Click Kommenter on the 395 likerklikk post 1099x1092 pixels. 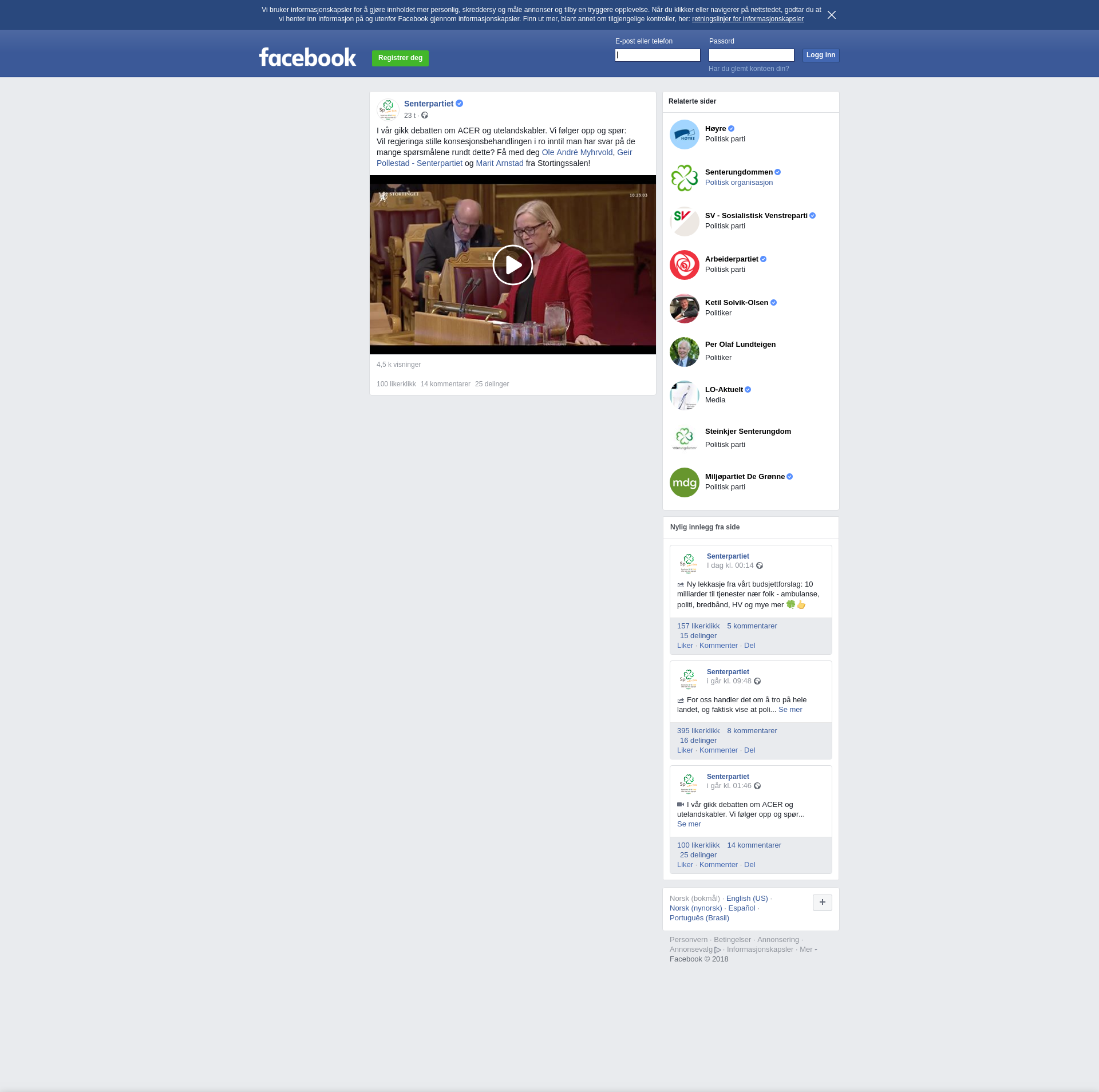718,750
